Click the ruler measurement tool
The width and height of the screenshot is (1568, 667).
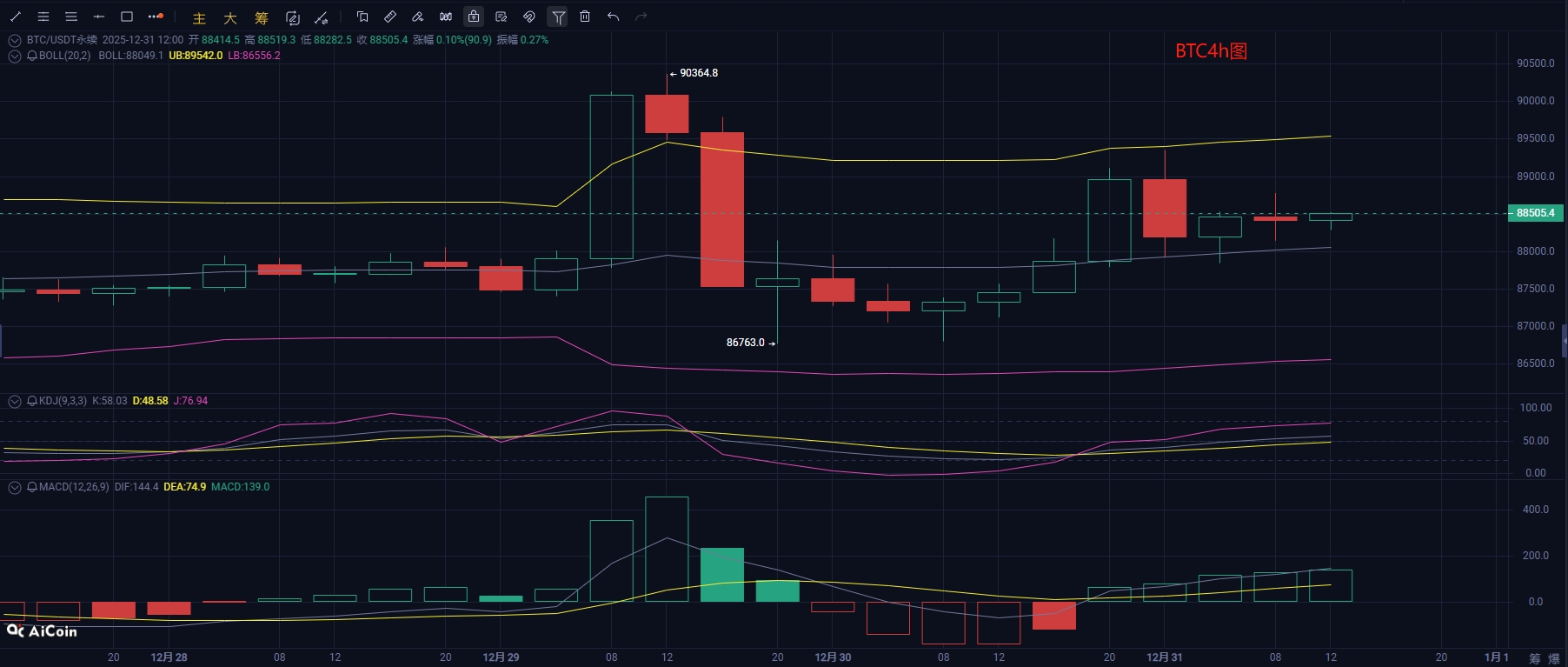click(x=390, y=17)
